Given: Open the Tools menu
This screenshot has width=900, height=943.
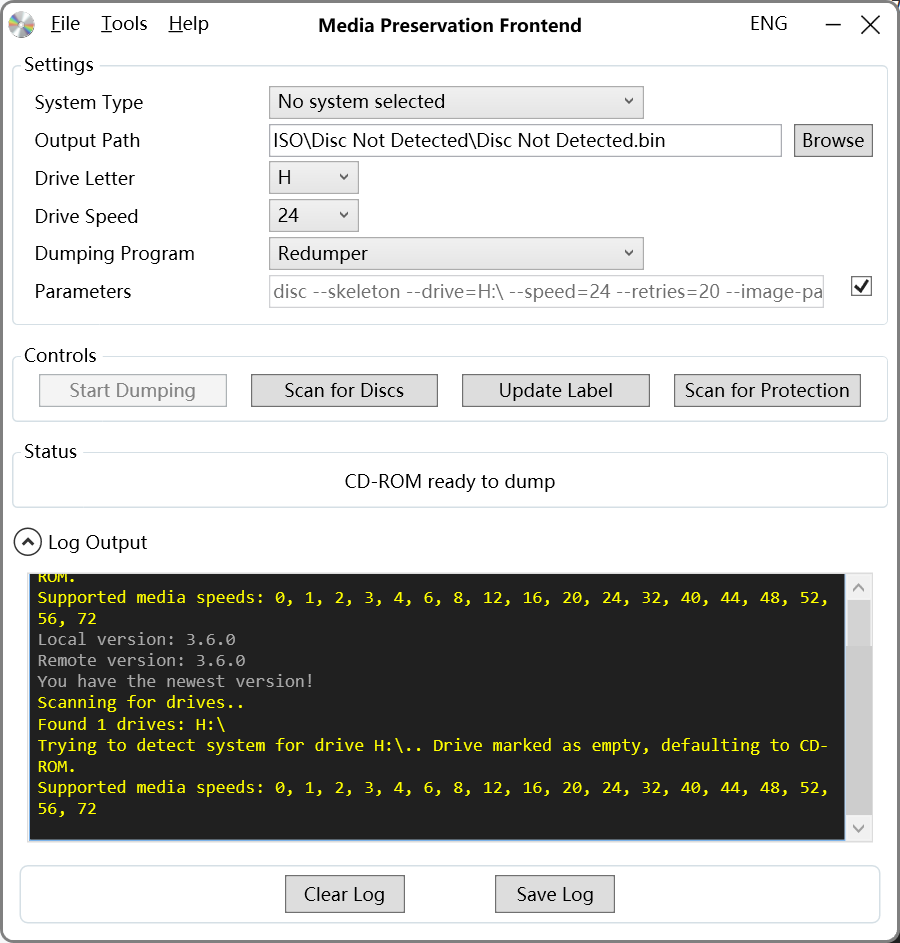Looking at the screenshot, I should (x=124, y=24).
